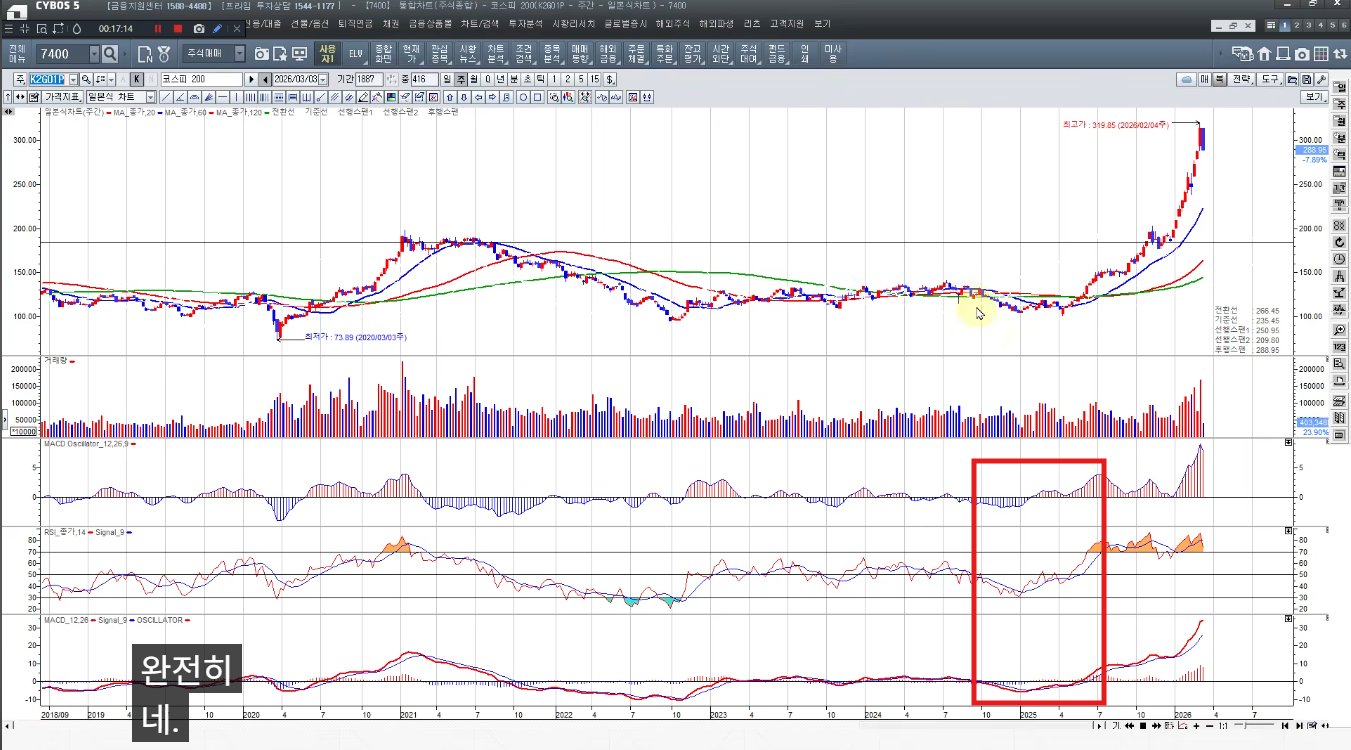Click the clock icon in the right sidebar
This screenshot has width=1351, height=750.
tap(1339, 259)
